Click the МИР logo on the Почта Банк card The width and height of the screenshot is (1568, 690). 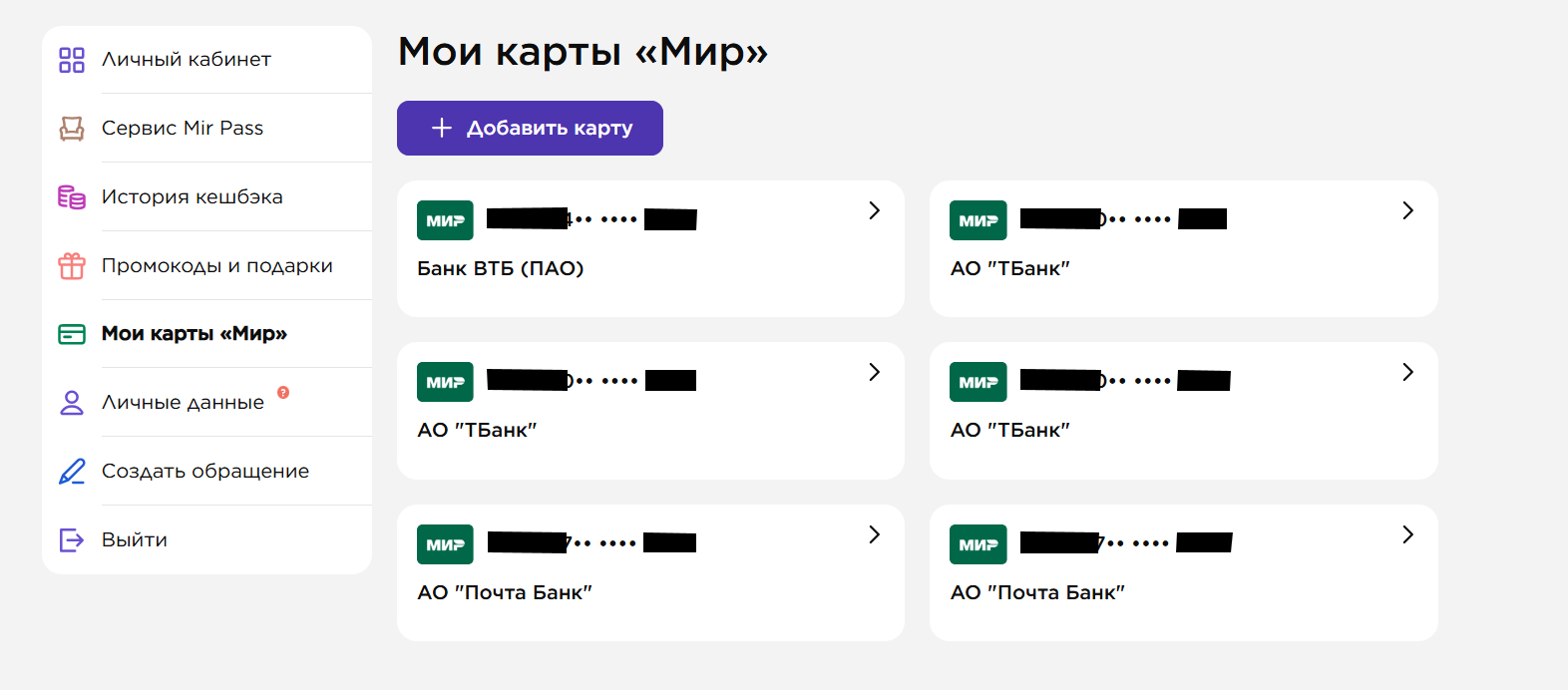[445, 543]
